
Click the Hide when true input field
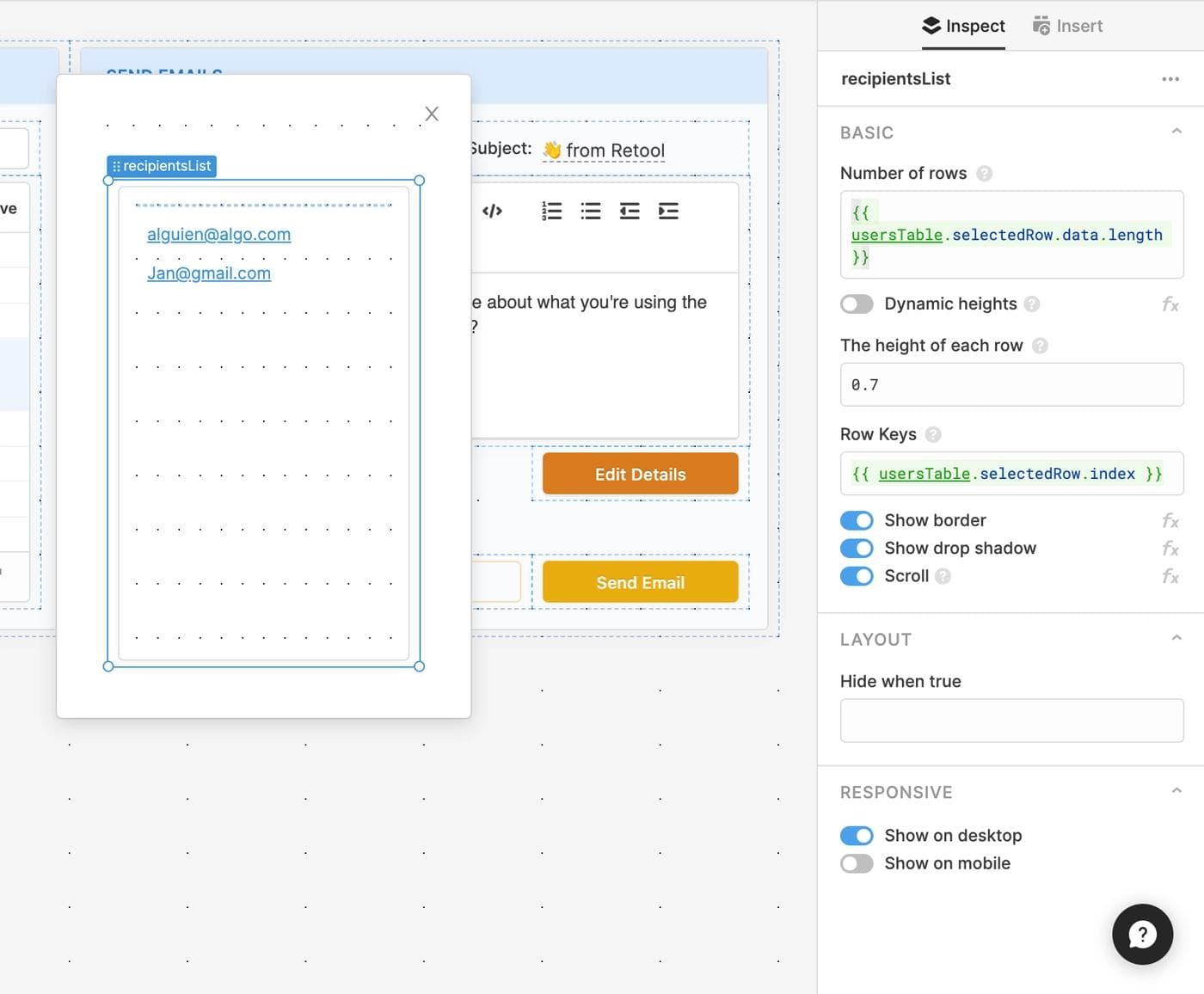coord(1011,721)
